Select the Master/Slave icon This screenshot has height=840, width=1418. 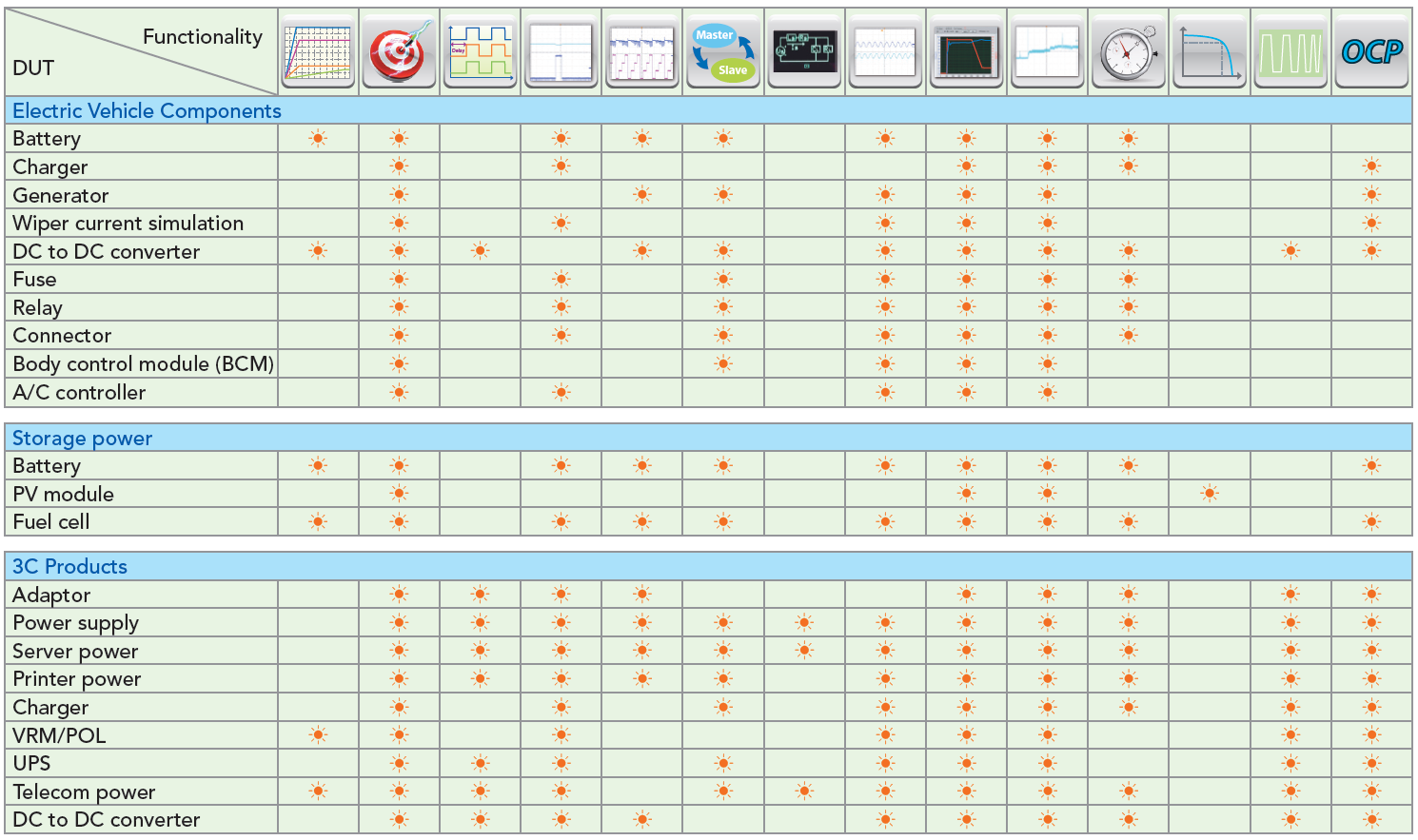[722, 52]
